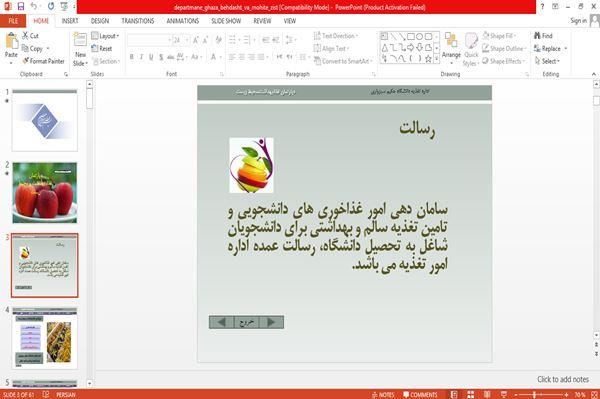Click the Undo arrow icon

point(34,7)
